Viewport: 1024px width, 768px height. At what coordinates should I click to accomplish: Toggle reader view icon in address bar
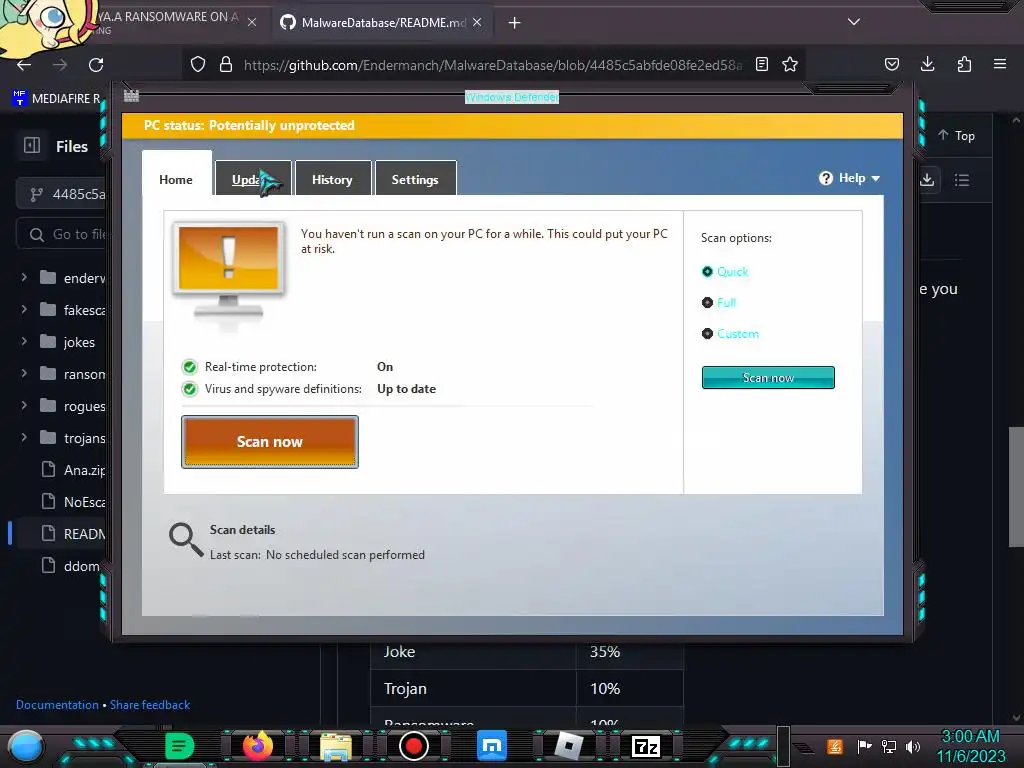(761, 64)
